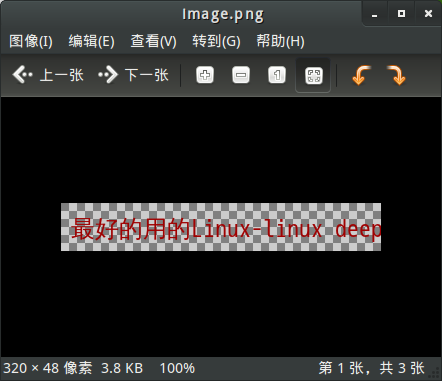Rotate image counterclockwise with left orange arrow

[x=361, y=75]
